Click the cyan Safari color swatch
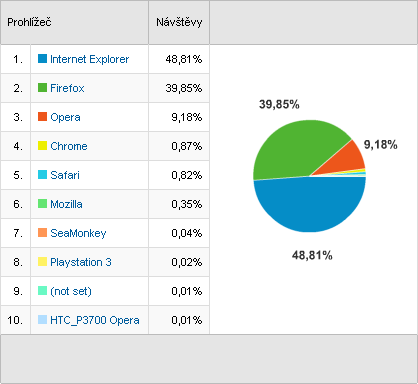Image resolution: width=418 pixels, height=384 pixels. pyautogui.click(x=42, y=175)
